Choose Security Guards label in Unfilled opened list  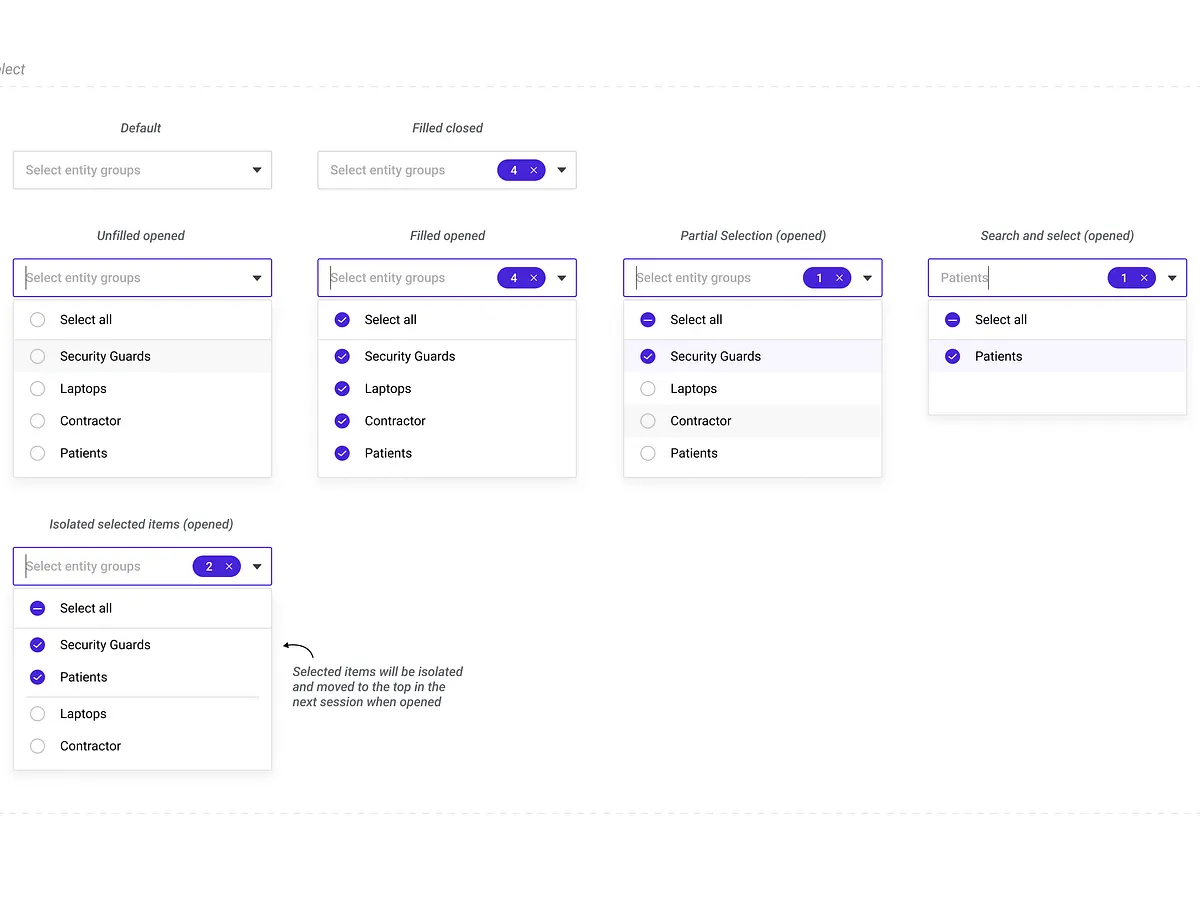(105, 356)
